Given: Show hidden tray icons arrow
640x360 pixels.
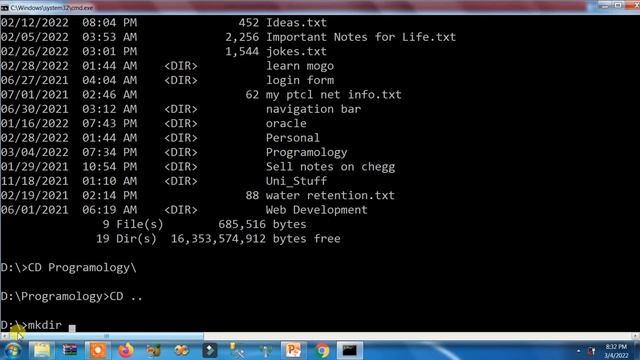Looking at the screenshot, I should coord(578,351).
